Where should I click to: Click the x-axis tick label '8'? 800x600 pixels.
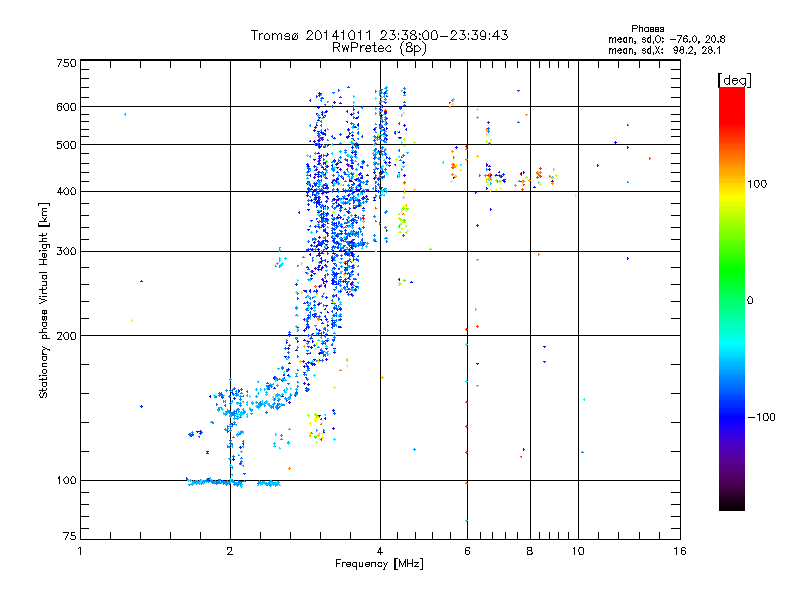click(x=530, y=551)
